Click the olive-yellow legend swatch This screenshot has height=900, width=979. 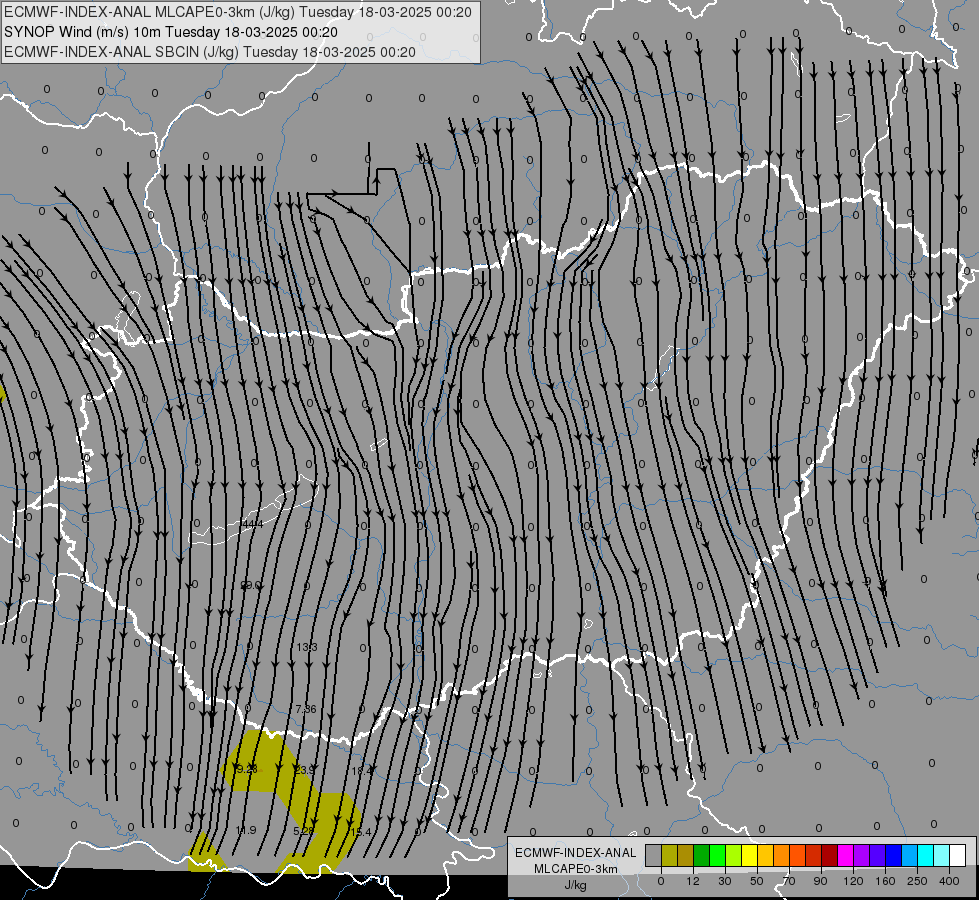[669, 855]
